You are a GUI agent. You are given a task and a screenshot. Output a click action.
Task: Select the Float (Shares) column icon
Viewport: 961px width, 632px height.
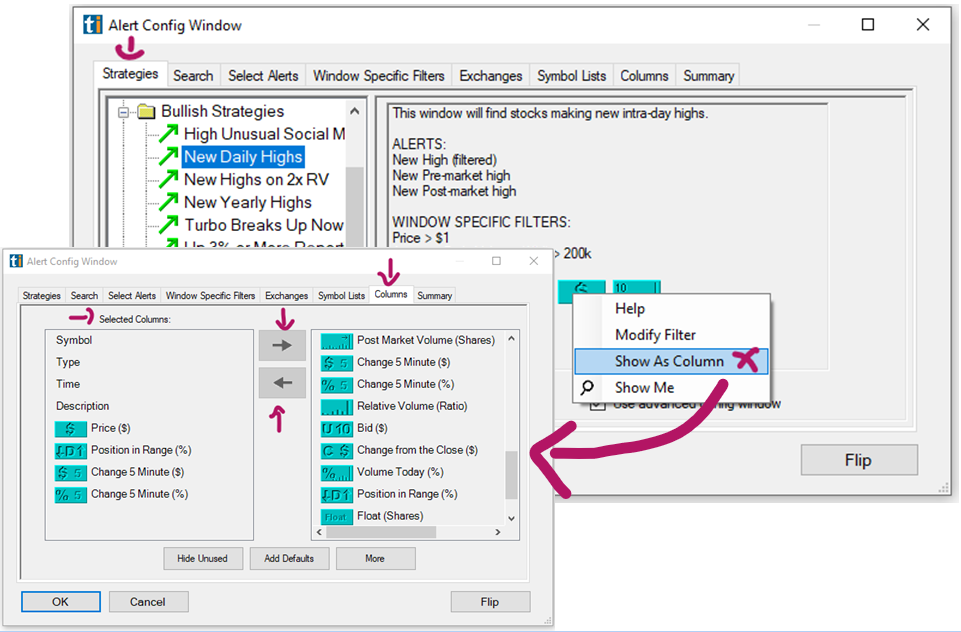click(336, 516)
